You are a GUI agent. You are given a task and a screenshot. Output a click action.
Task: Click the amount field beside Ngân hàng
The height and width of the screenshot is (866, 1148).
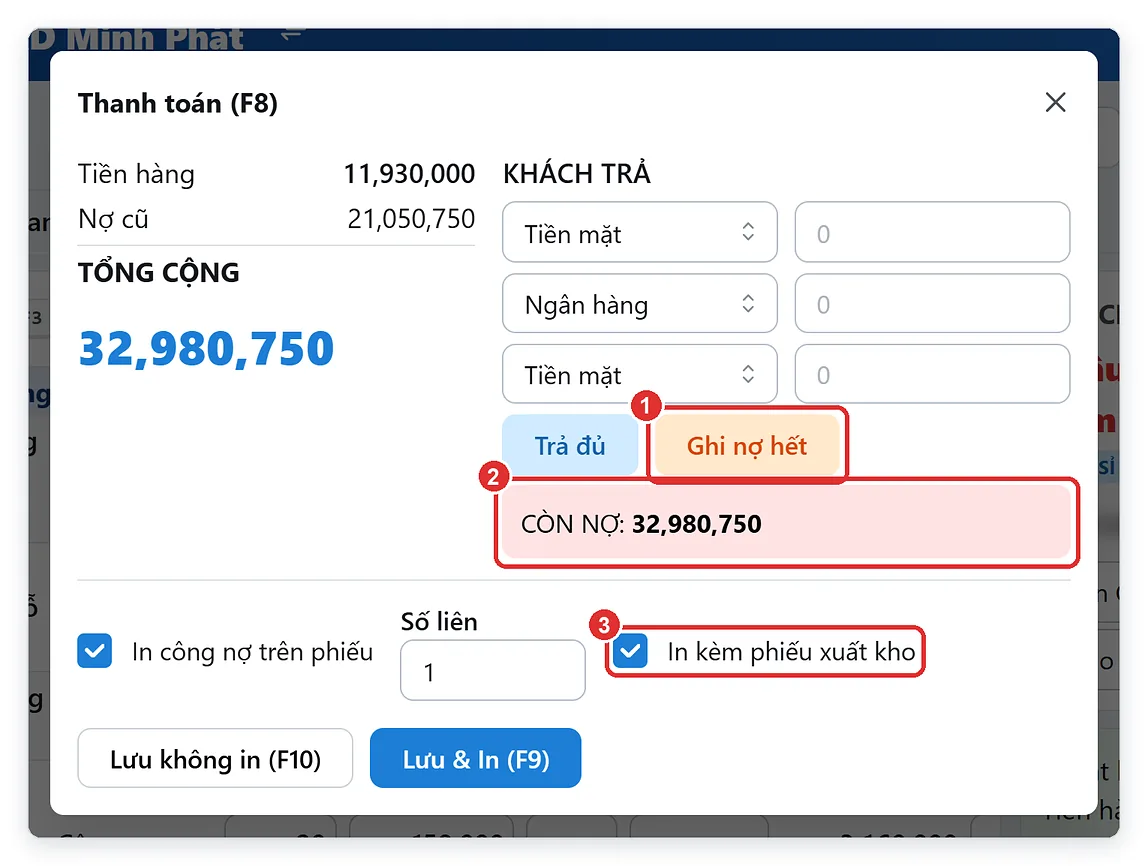click(x=932, y=303)
